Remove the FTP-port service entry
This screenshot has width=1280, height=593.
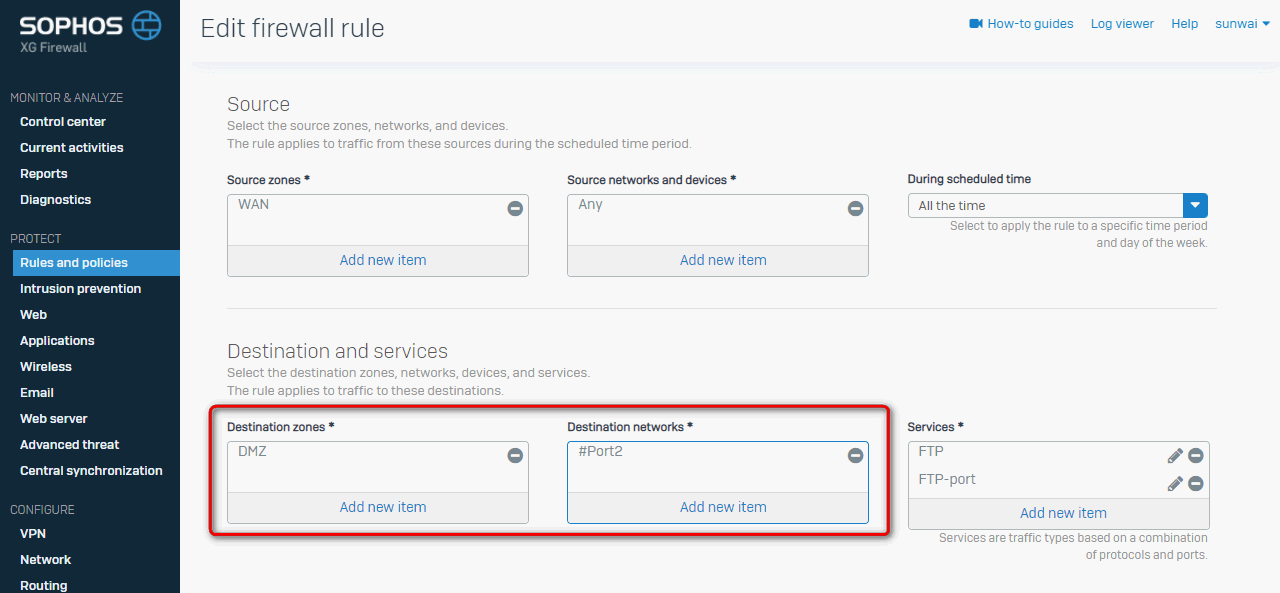pos(1196,484)
